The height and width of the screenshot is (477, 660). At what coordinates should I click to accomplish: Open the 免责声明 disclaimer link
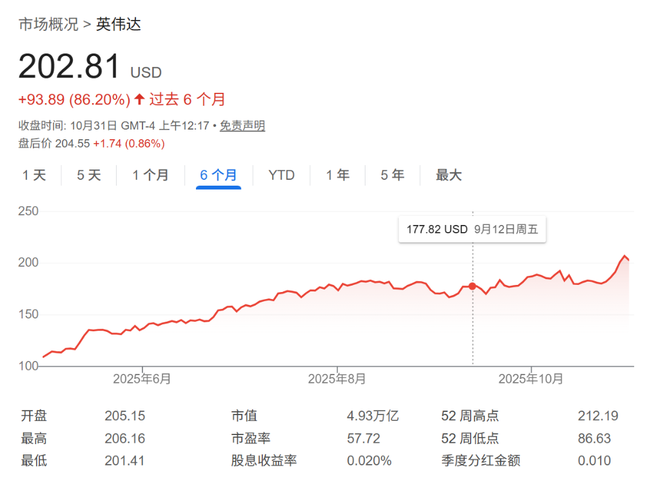coord(242,126)
